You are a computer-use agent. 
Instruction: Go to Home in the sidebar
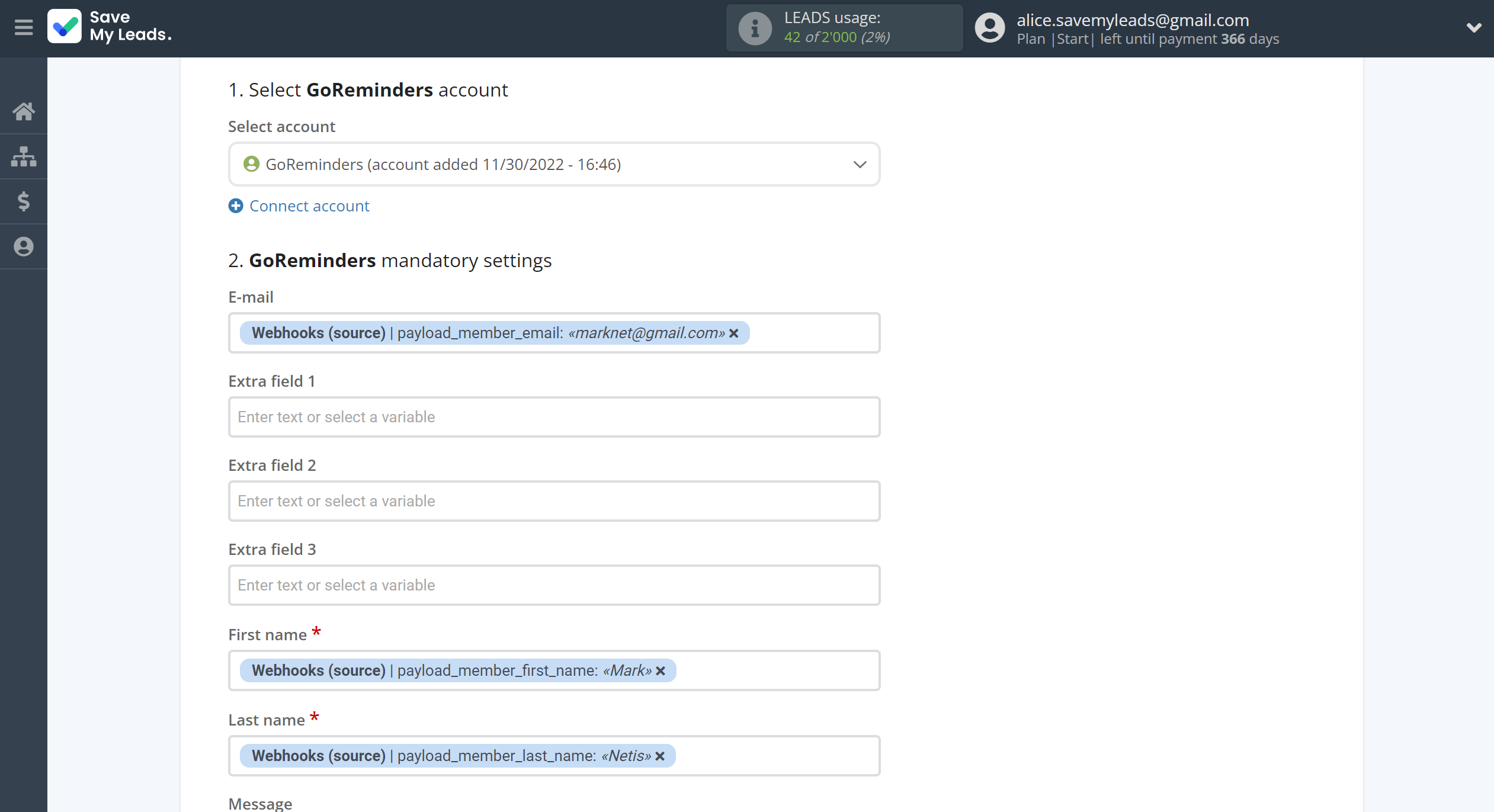[x=24, y=111]
